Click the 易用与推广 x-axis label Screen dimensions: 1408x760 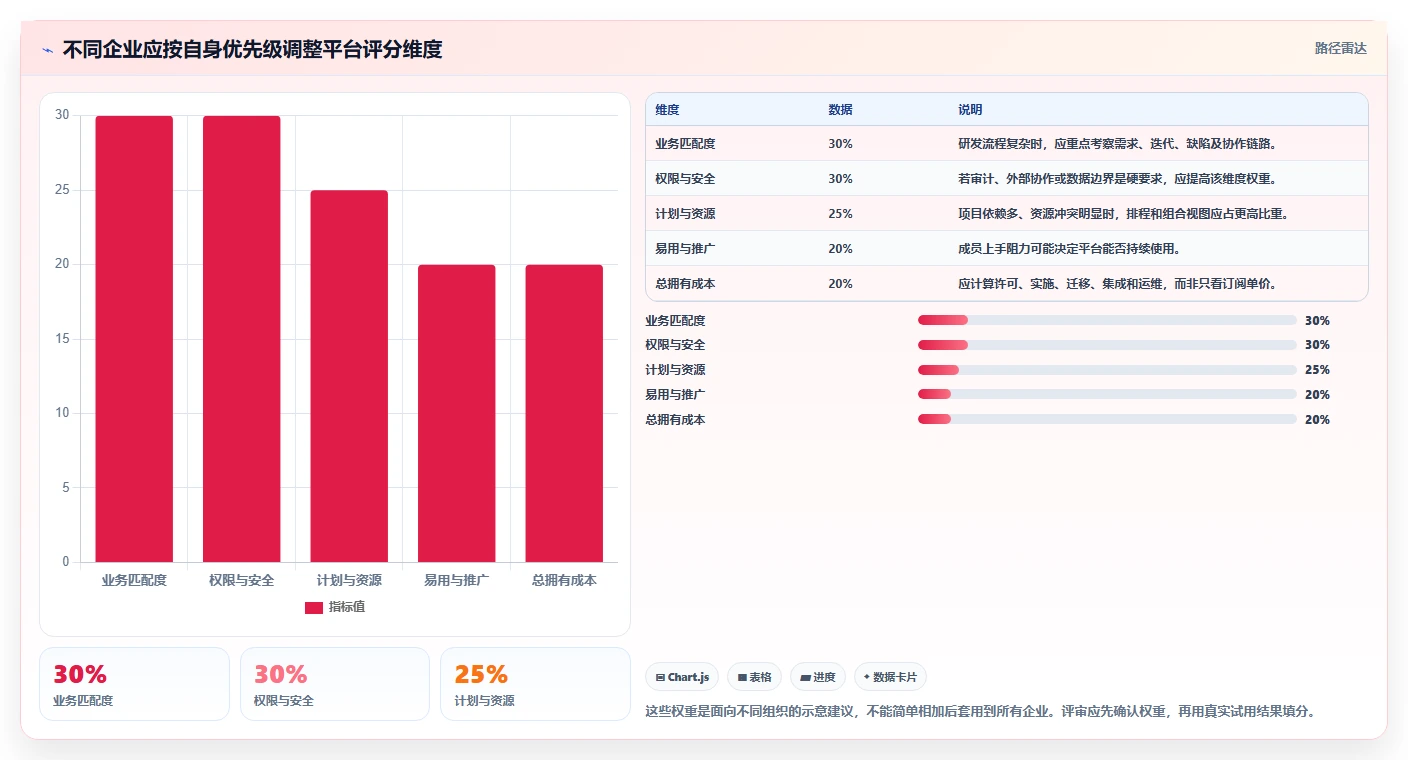(456, 580)
